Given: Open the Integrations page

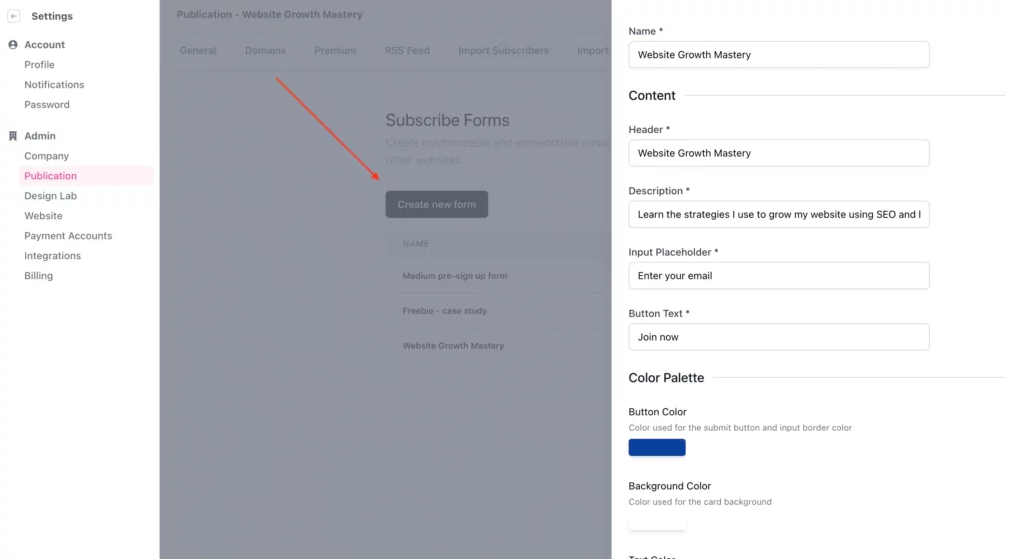Looking at the screenshot, I should (52, 256).
